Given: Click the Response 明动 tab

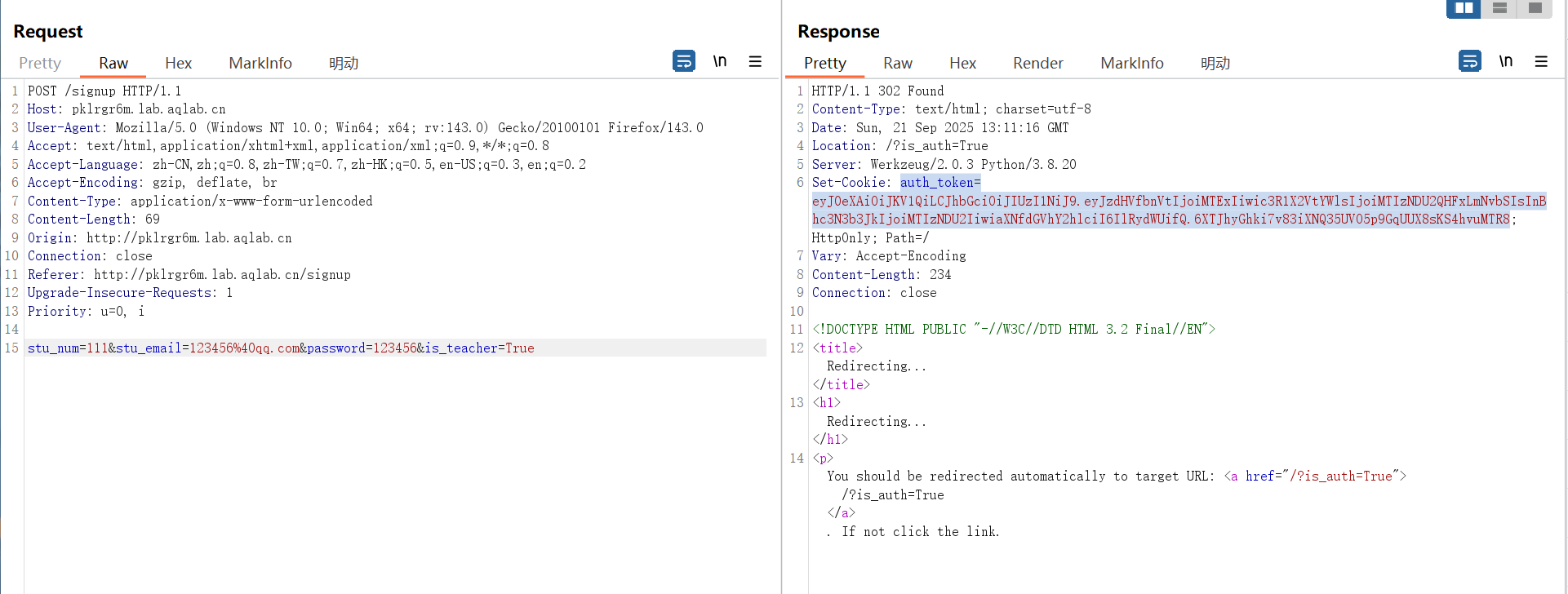Looking at the screenshot, I should pos(1215,63).
